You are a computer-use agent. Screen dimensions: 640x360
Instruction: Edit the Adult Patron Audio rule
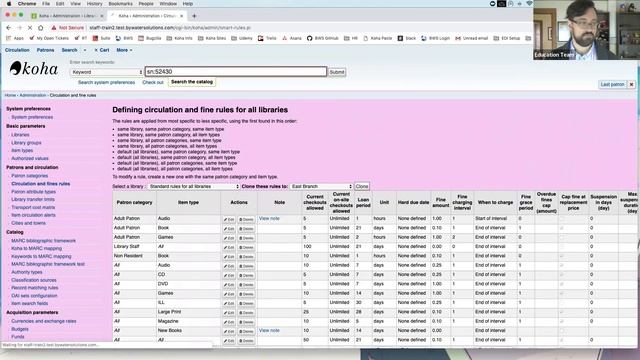[x=229, y=220]
